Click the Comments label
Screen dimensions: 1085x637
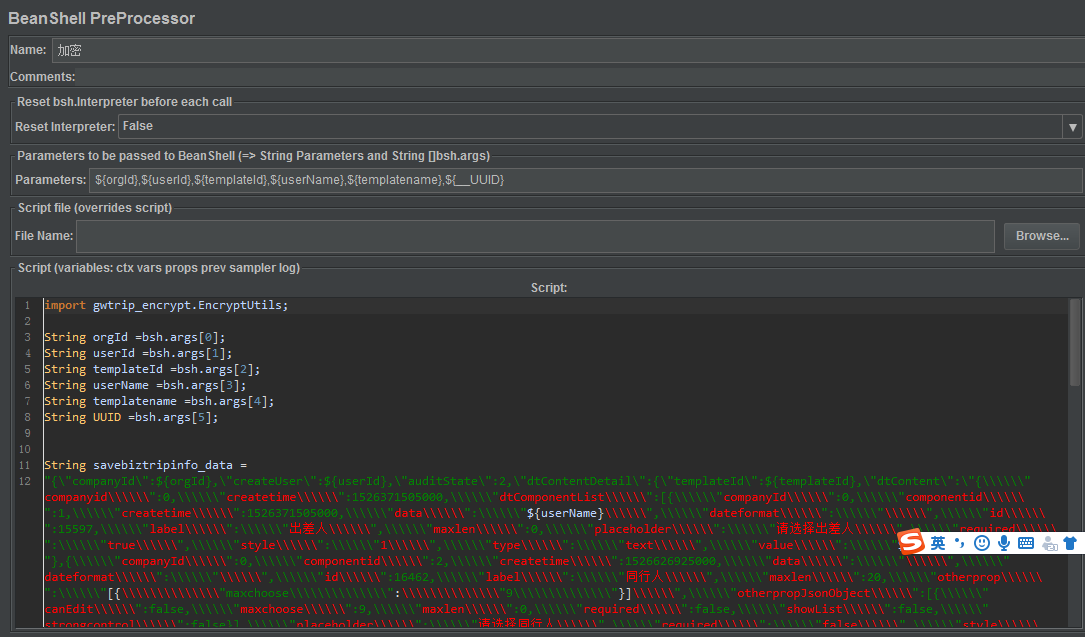[x=42, y=77]
